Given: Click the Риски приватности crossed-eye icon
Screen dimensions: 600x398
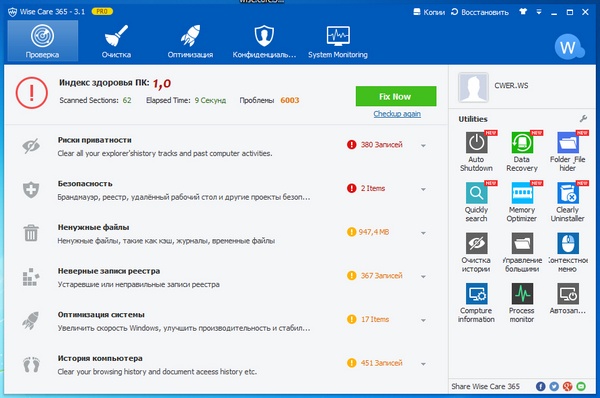Looking at the screenshot, I should coord(31,146).
